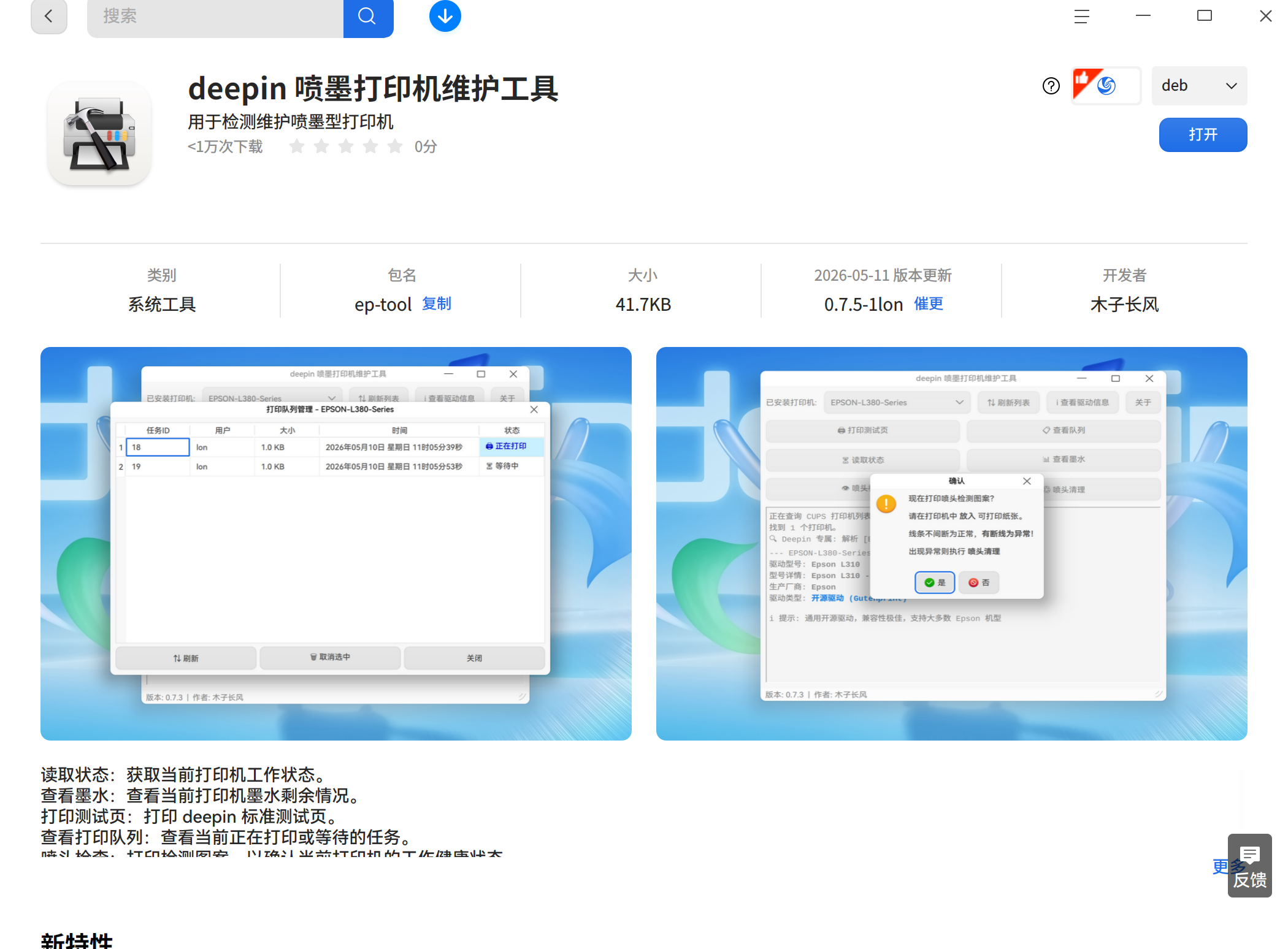1288x949 pixels.
Task: Click the blue search magnifier button
Action: (x=367, y=17)
